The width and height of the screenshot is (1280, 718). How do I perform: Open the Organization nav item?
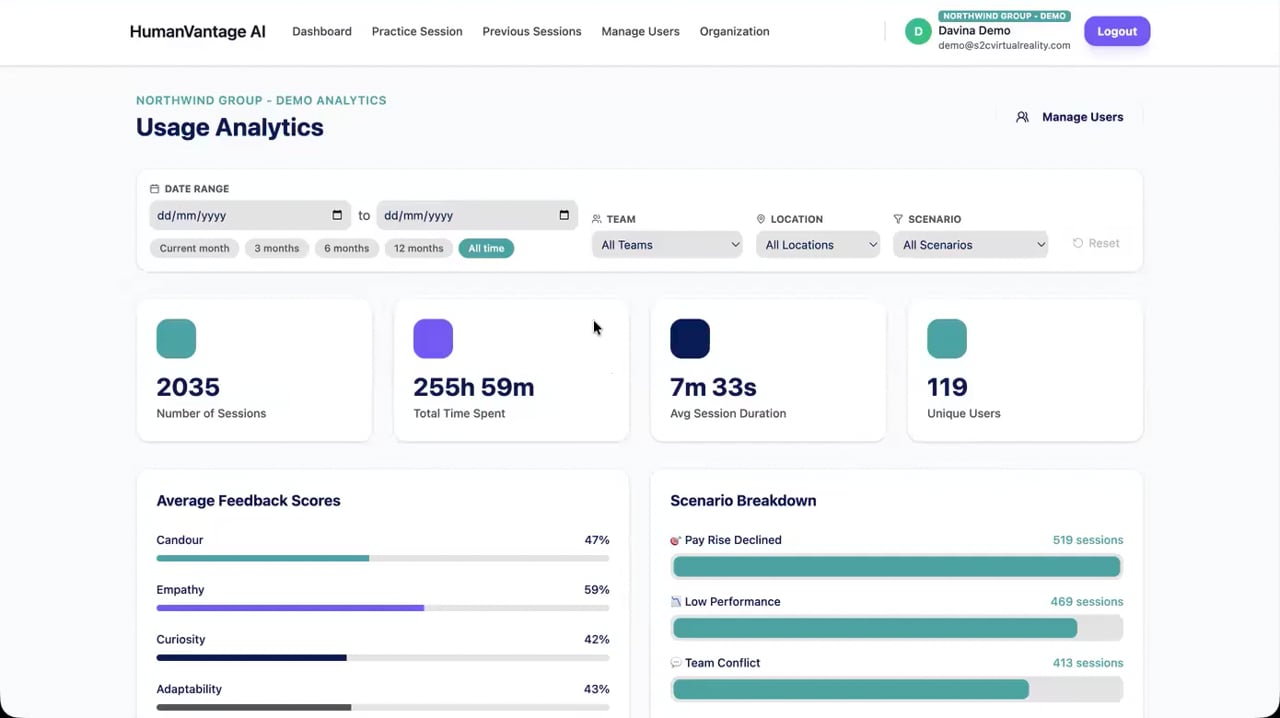tap(734, 32)
